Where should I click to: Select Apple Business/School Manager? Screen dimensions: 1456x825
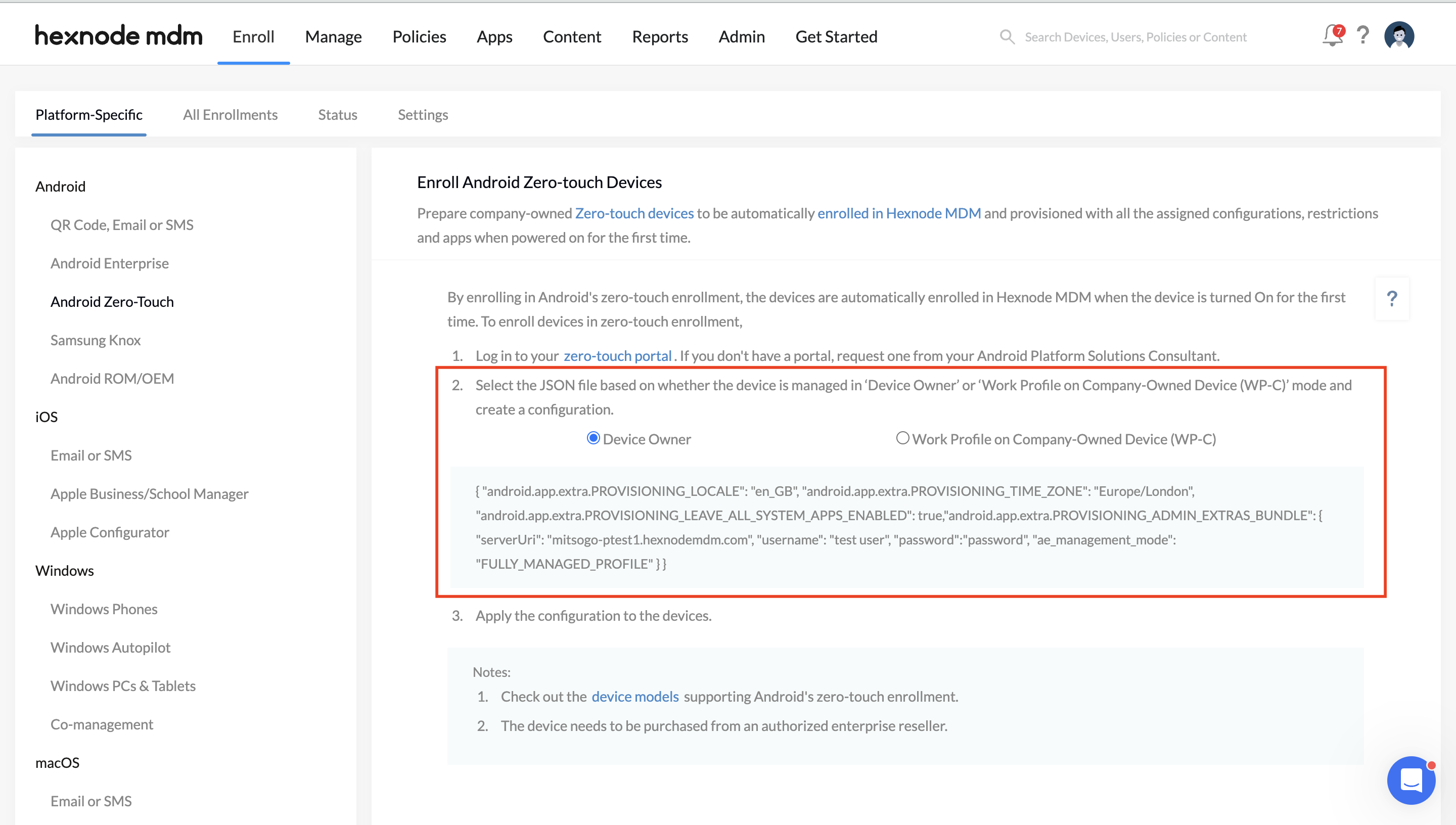point(149,494)
